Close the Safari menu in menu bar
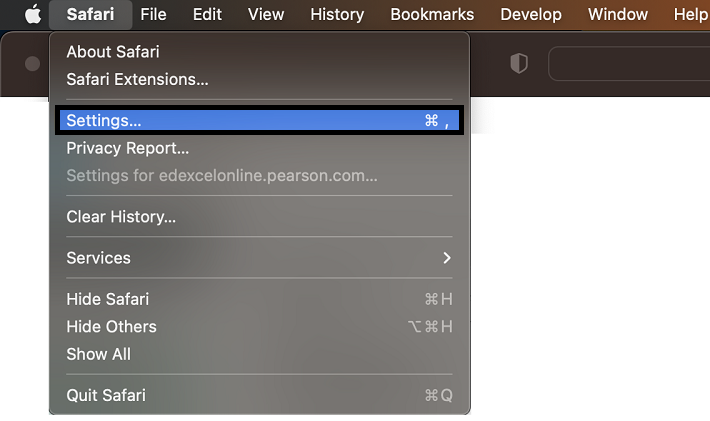 click(90, 14)
